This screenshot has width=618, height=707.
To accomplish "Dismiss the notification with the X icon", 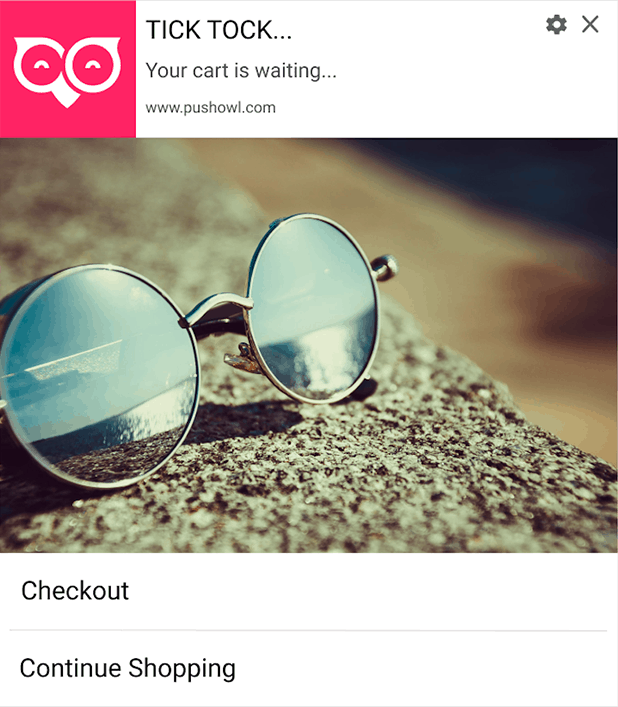I will click(590, 24).
